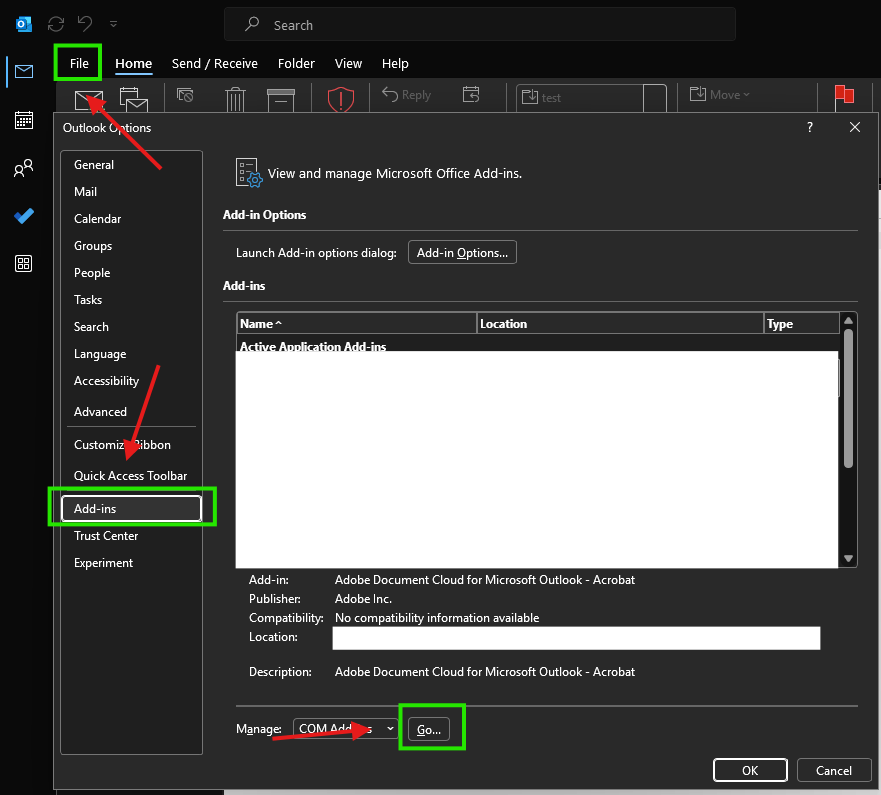Click OK in Outlook Options
Screen dimensions: 881x795
tap(750, 770)
